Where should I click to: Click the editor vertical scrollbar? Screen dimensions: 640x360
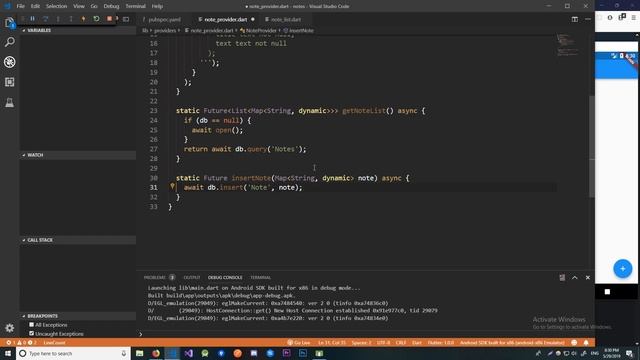(592, 147)
